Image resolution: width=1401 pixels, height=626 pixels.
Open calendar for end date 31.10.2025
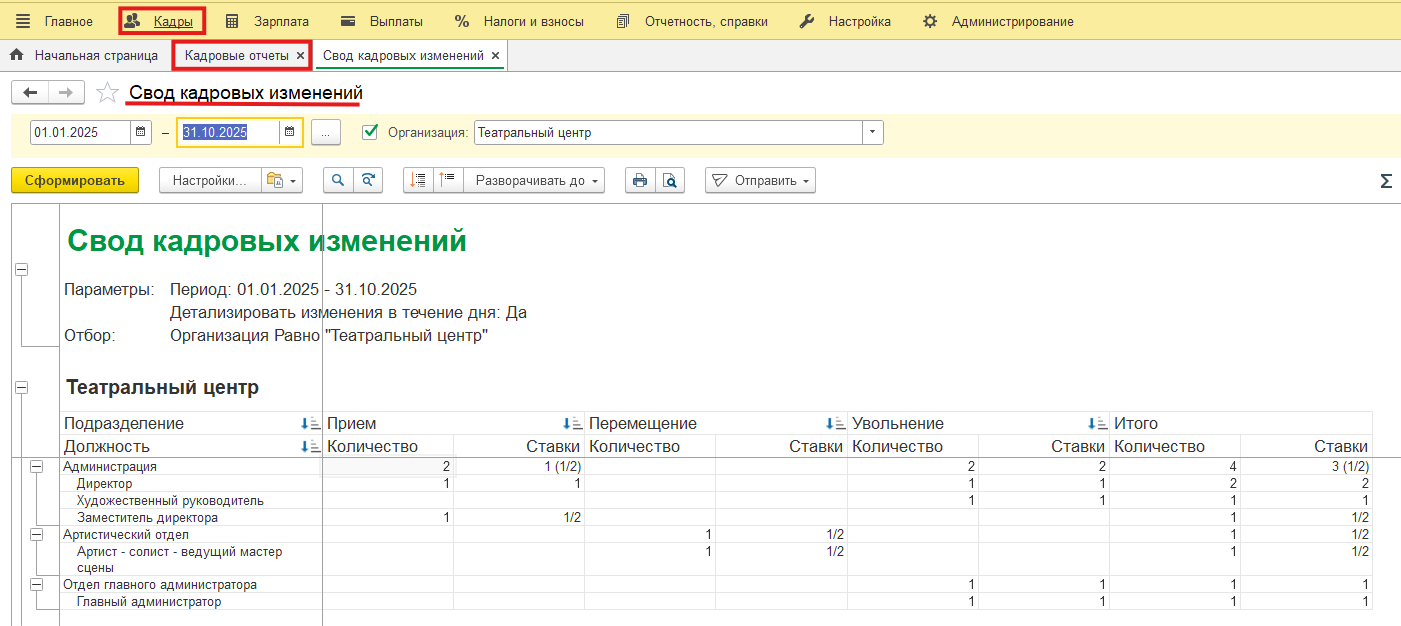(289, 132)
